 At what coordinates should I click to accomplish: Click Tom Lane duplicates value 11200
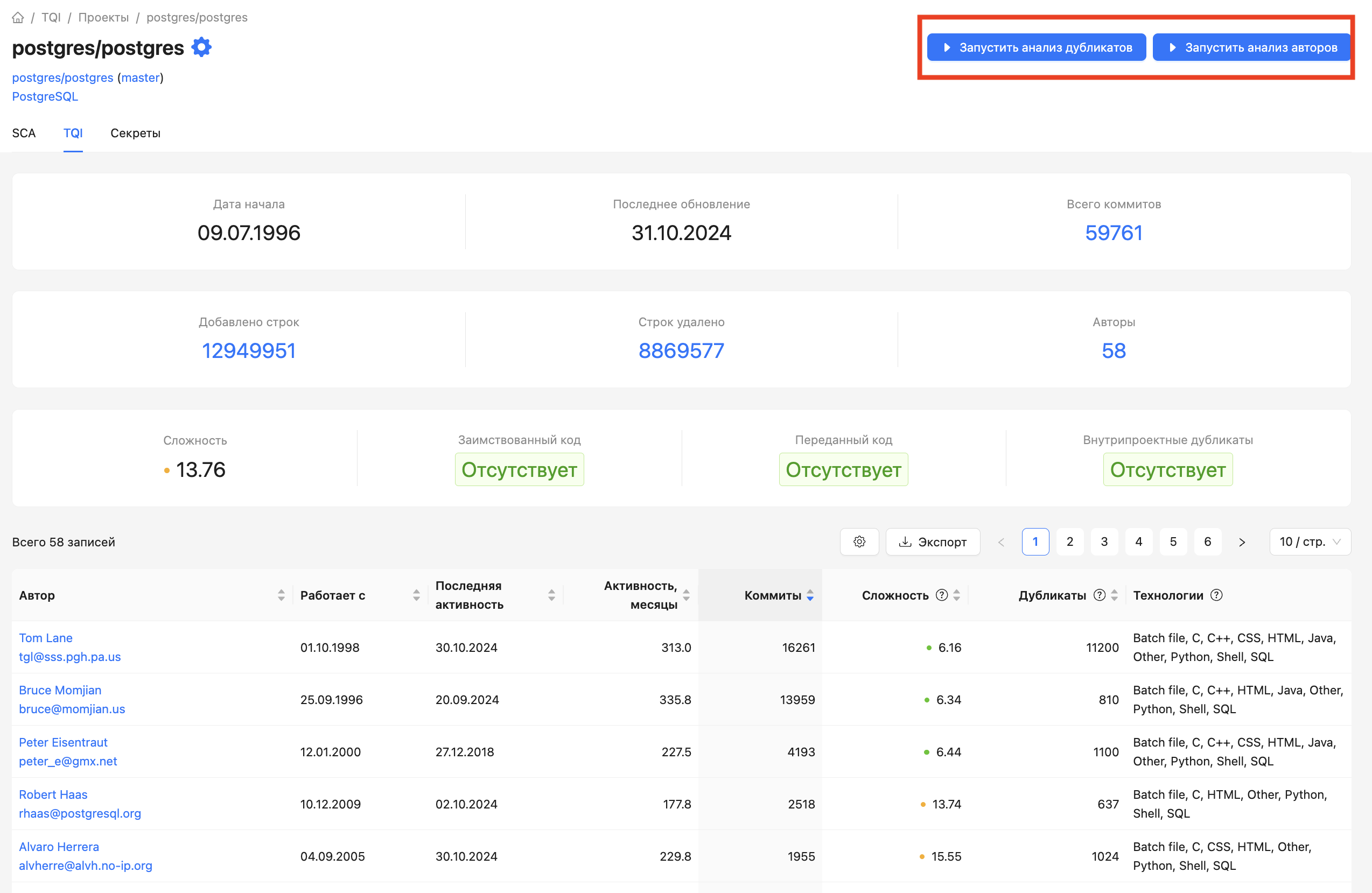(1102, 648)
